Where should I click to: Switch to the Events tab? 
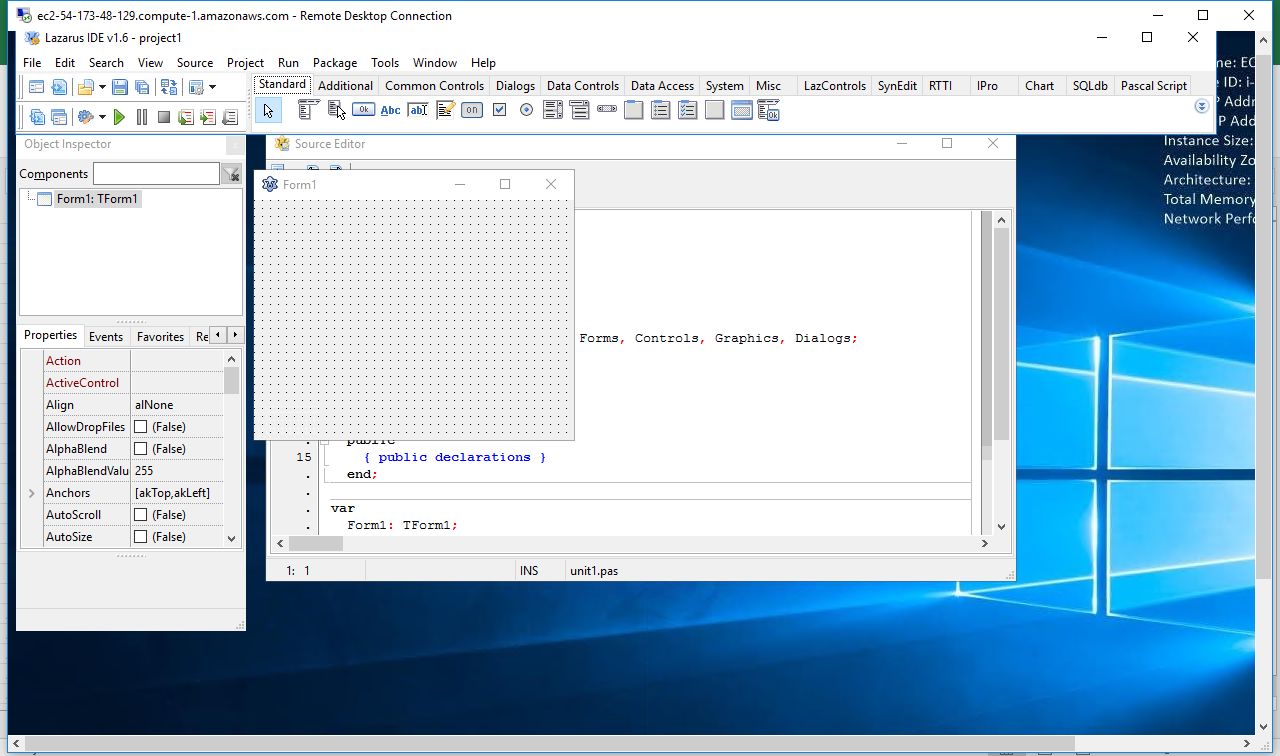click(105, 337)
